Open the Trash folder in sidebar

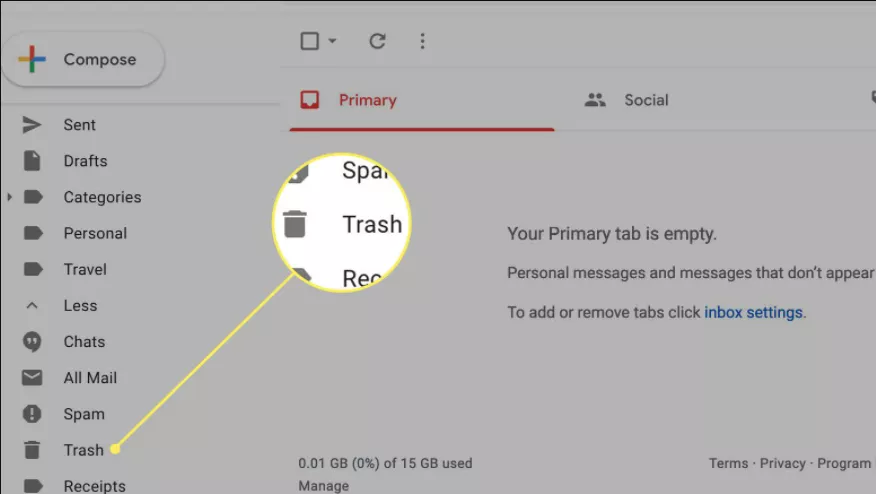pos(83,450)
